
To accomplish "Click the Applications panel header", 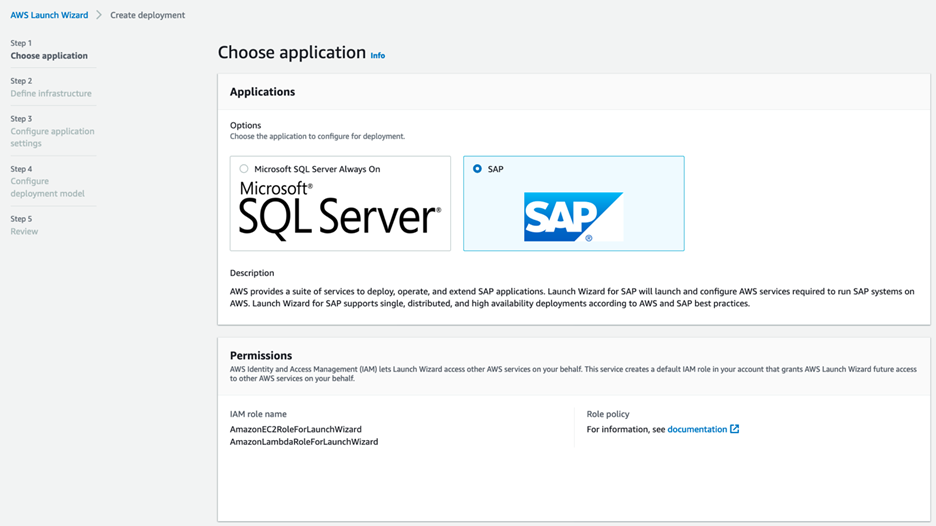I will pyautogui.click(x=263, y=92).
